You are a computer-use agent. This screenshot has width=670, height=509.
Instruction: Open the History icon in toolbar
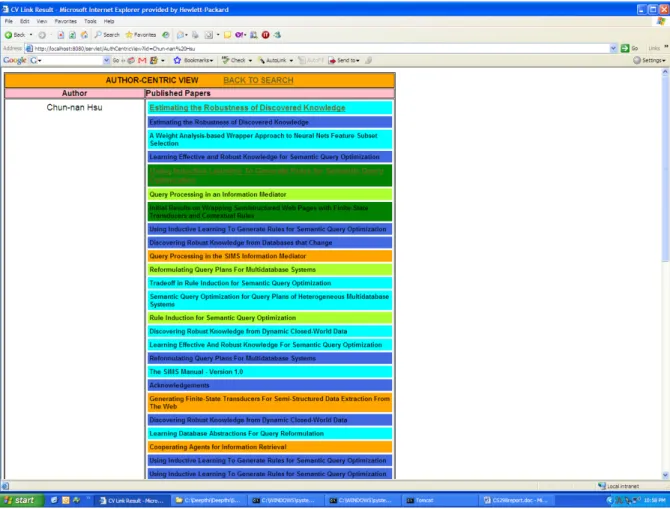pyautogui.click(x=166, y=35)
